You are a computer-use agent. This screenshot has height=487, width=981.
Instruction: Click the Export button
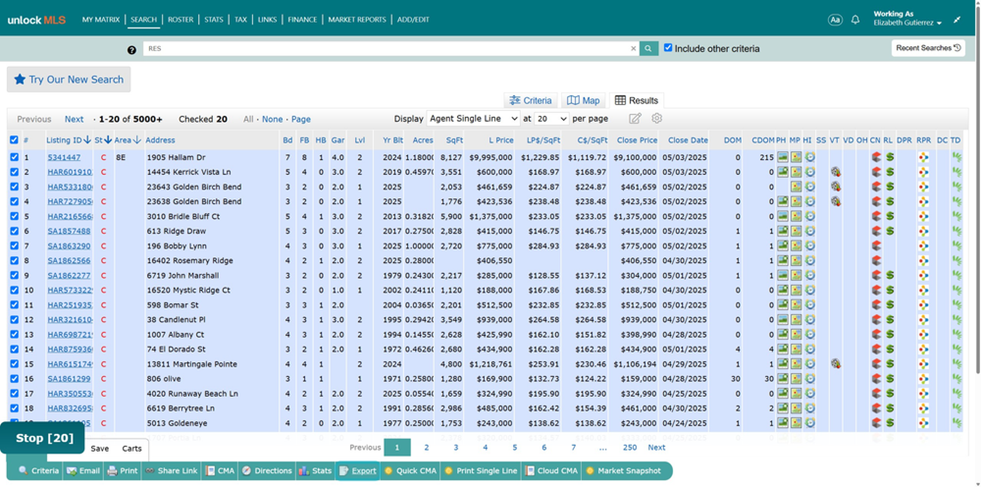[357, 471]
